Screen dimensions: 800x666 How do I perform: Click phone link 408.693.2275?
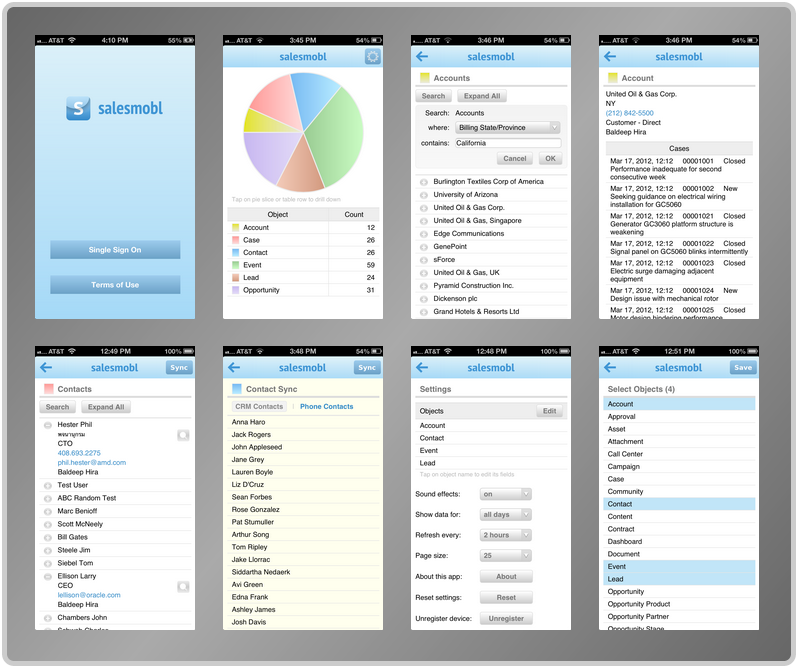[x=79, y=453]
